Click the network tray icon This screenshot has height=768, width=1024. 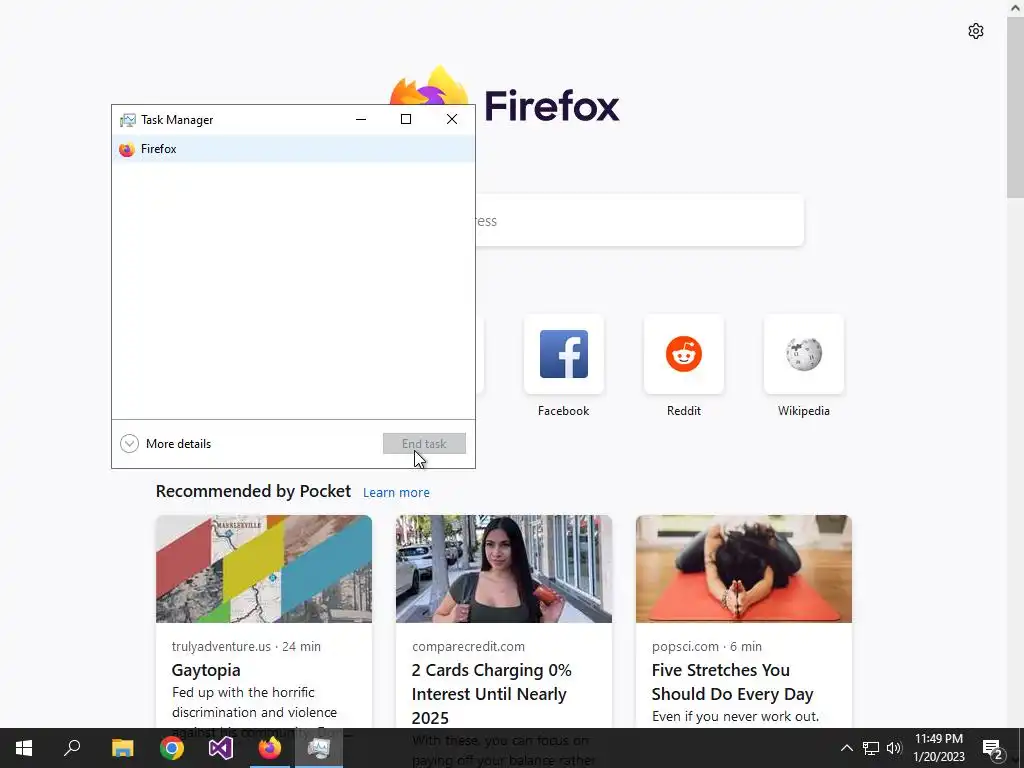pos(871,748)
